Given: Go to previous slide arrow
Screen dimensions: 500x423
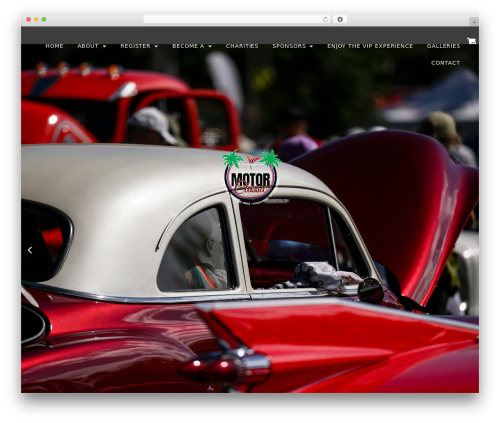Looking at the screenshot, I should [30, 250].
